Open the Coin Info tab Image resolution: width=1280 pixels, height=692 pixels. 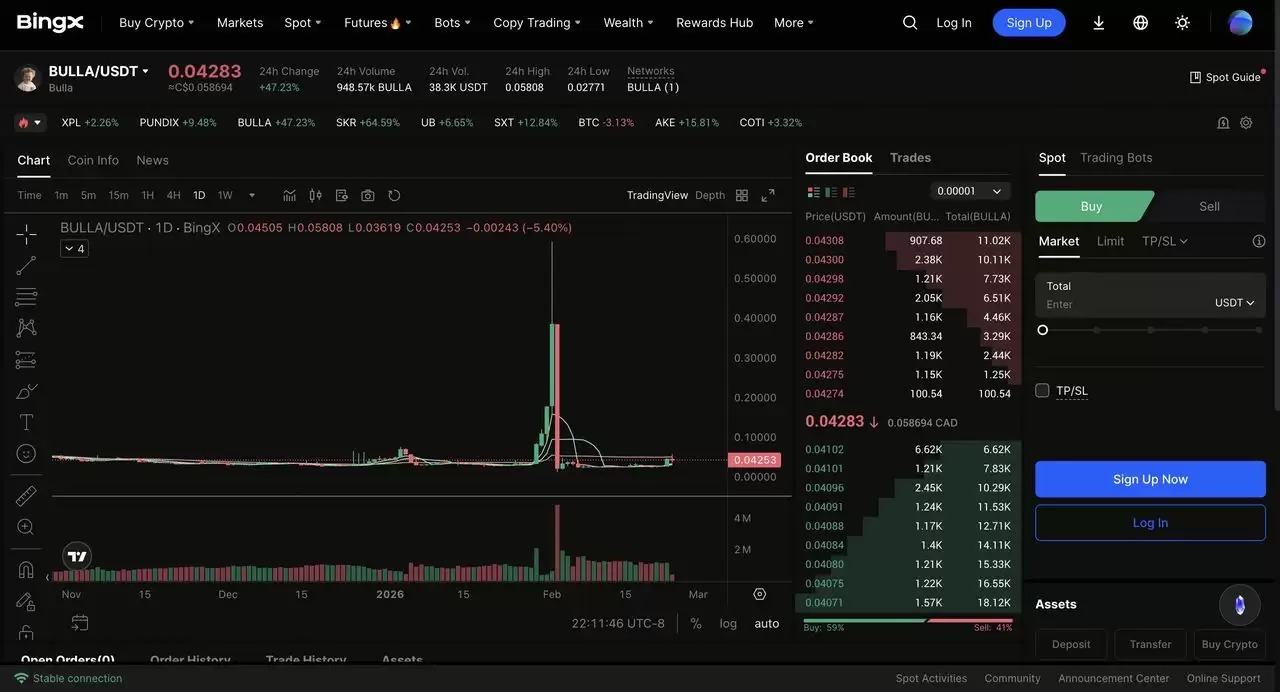pyautogui.click(x=93, y=160)
